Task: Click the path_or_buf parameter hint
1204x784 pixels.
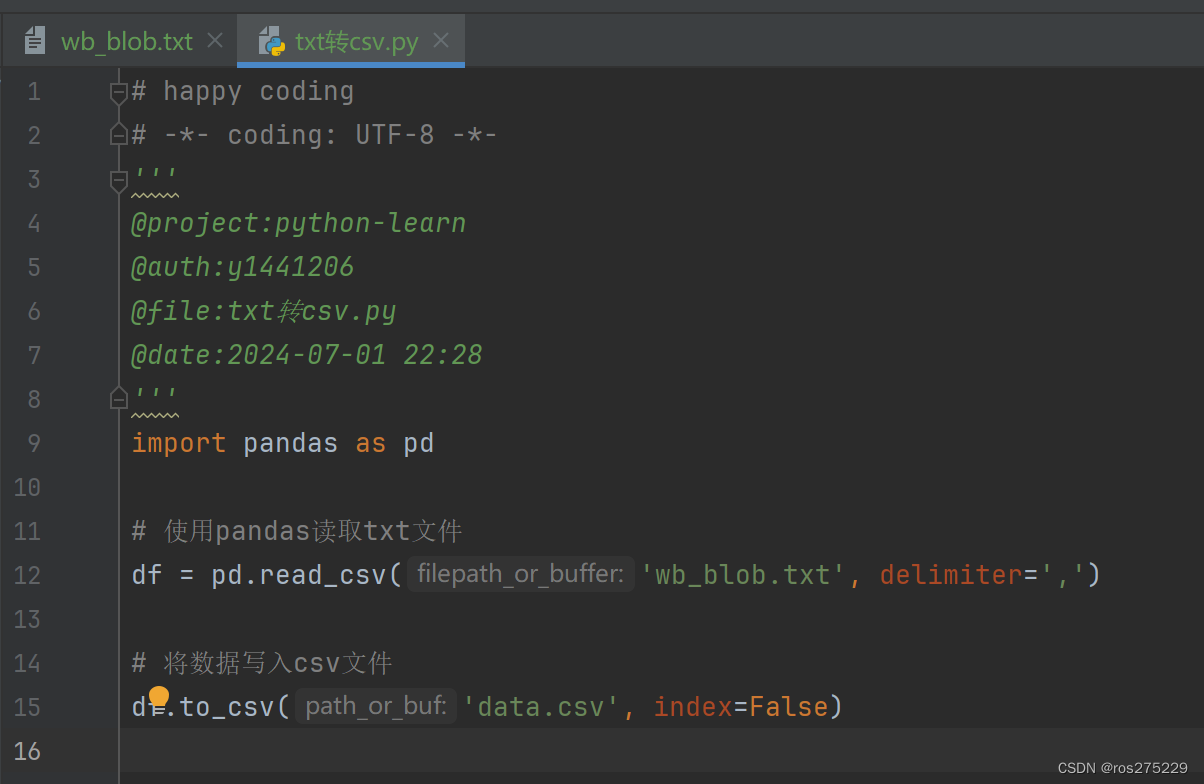Action: pos(376,706)
